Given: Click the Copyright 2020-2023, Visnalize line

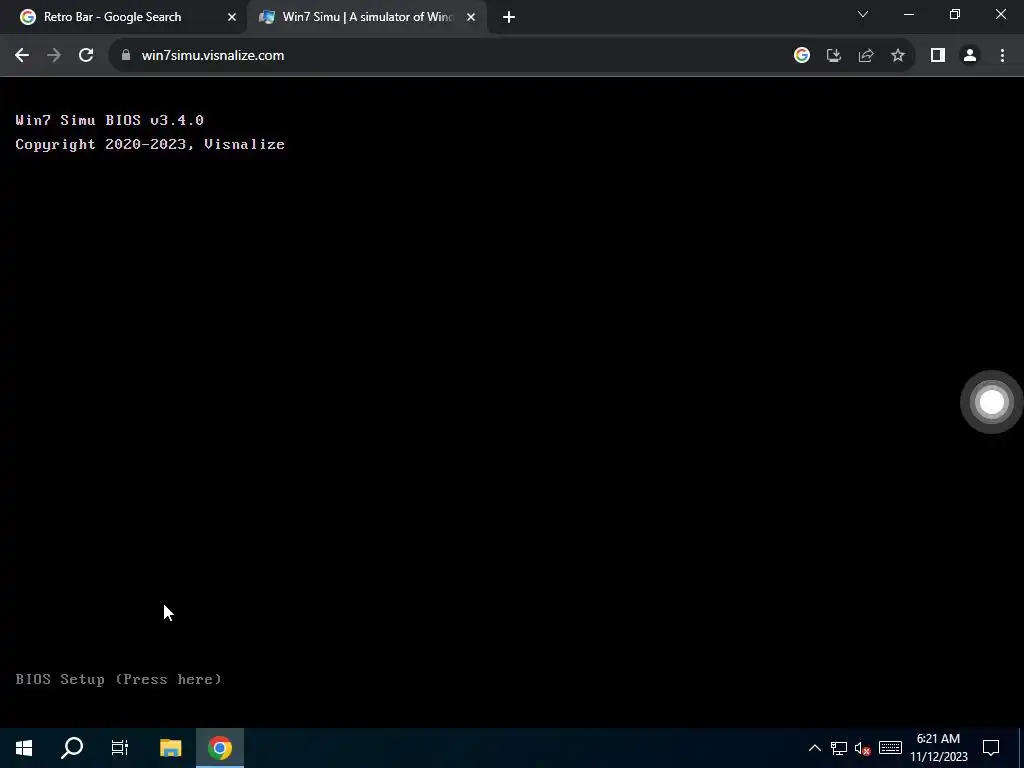Looking at the screenshot, I should coord(150,144).
